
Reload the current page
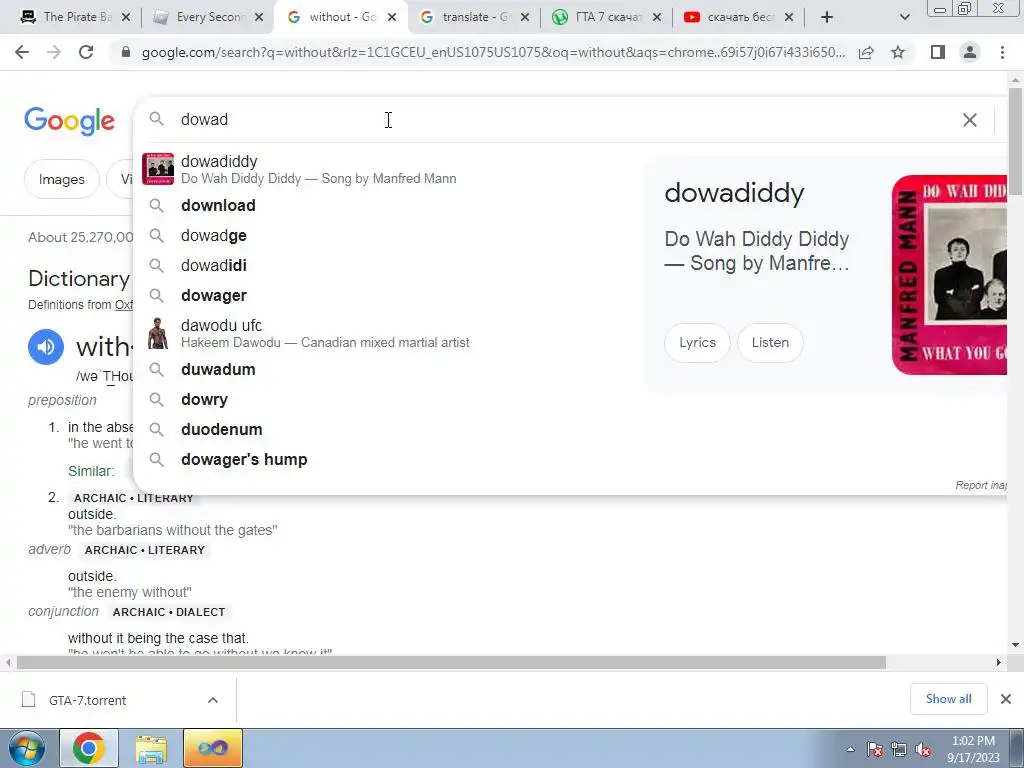pyautogui.click(x=86, y=52)
